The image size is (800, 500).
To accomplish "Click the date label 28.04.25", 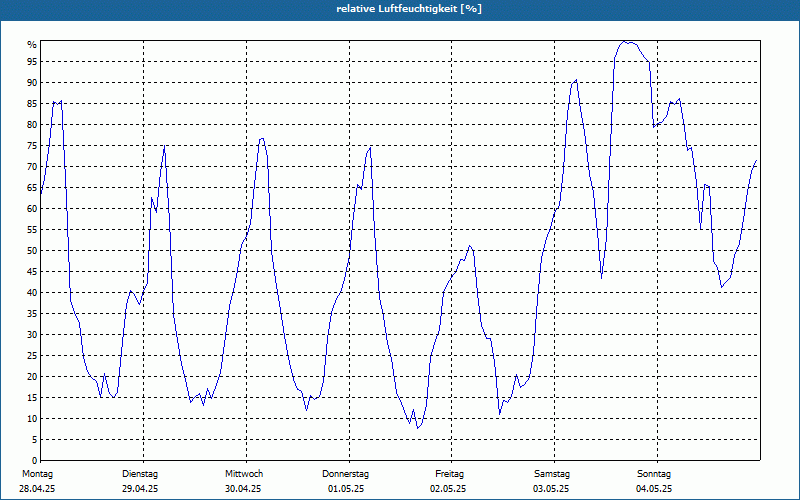I will coord(37,489).
